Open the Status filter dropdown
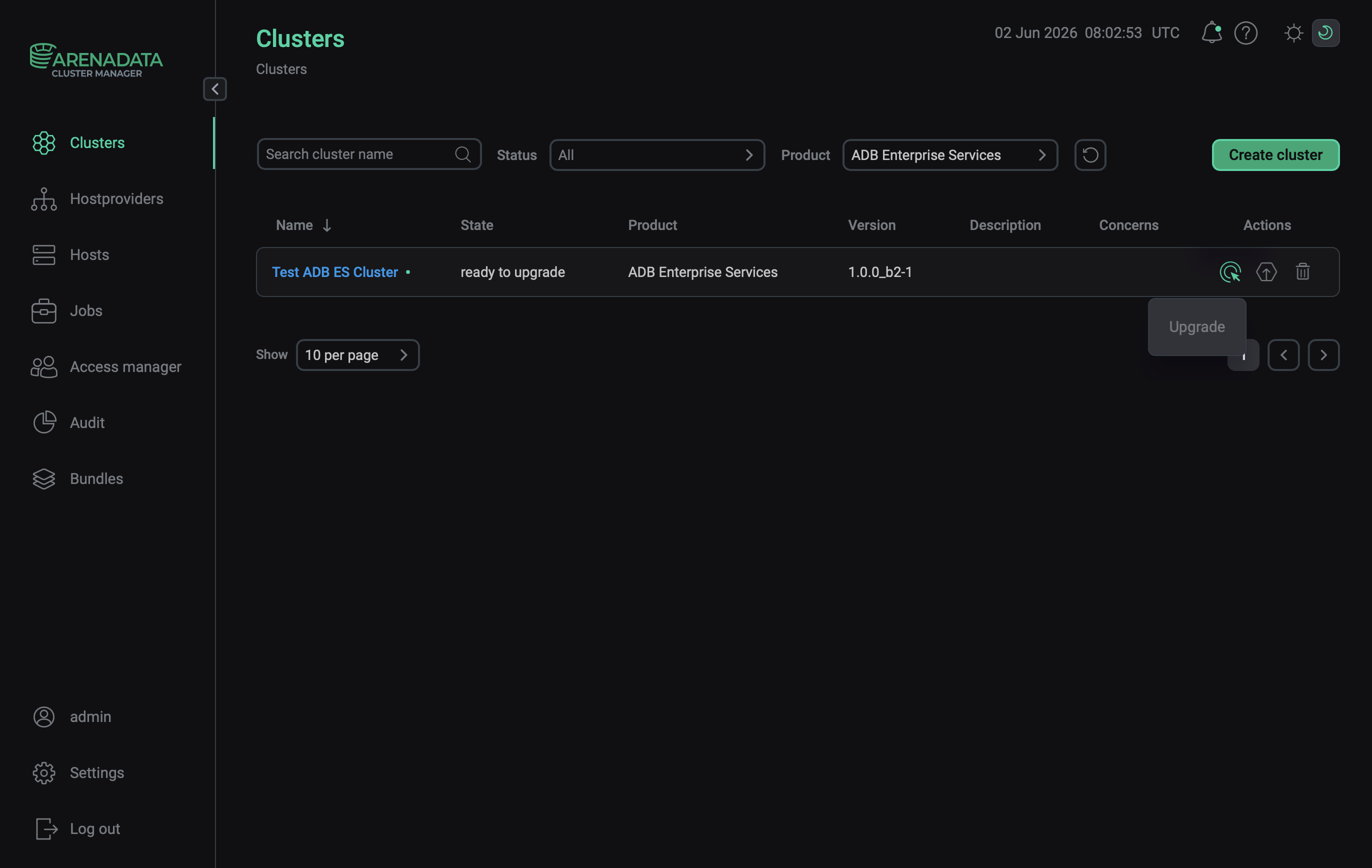This screenshot has height=868, width=1372. click(x=657, y=155)
